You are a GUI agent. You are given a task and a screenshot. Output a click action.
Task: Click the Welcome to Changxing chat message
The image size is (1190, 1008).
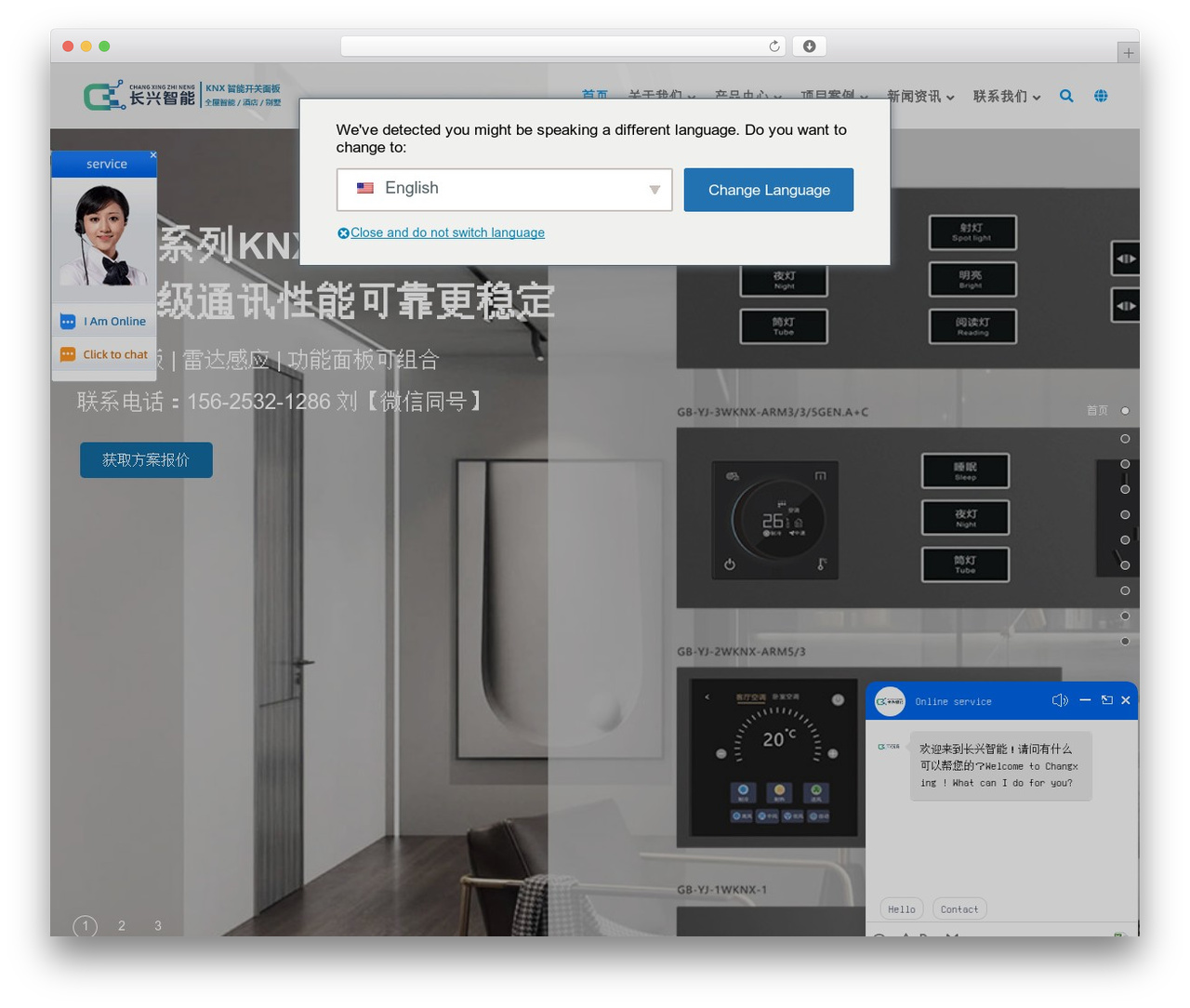tap(999, 765)
